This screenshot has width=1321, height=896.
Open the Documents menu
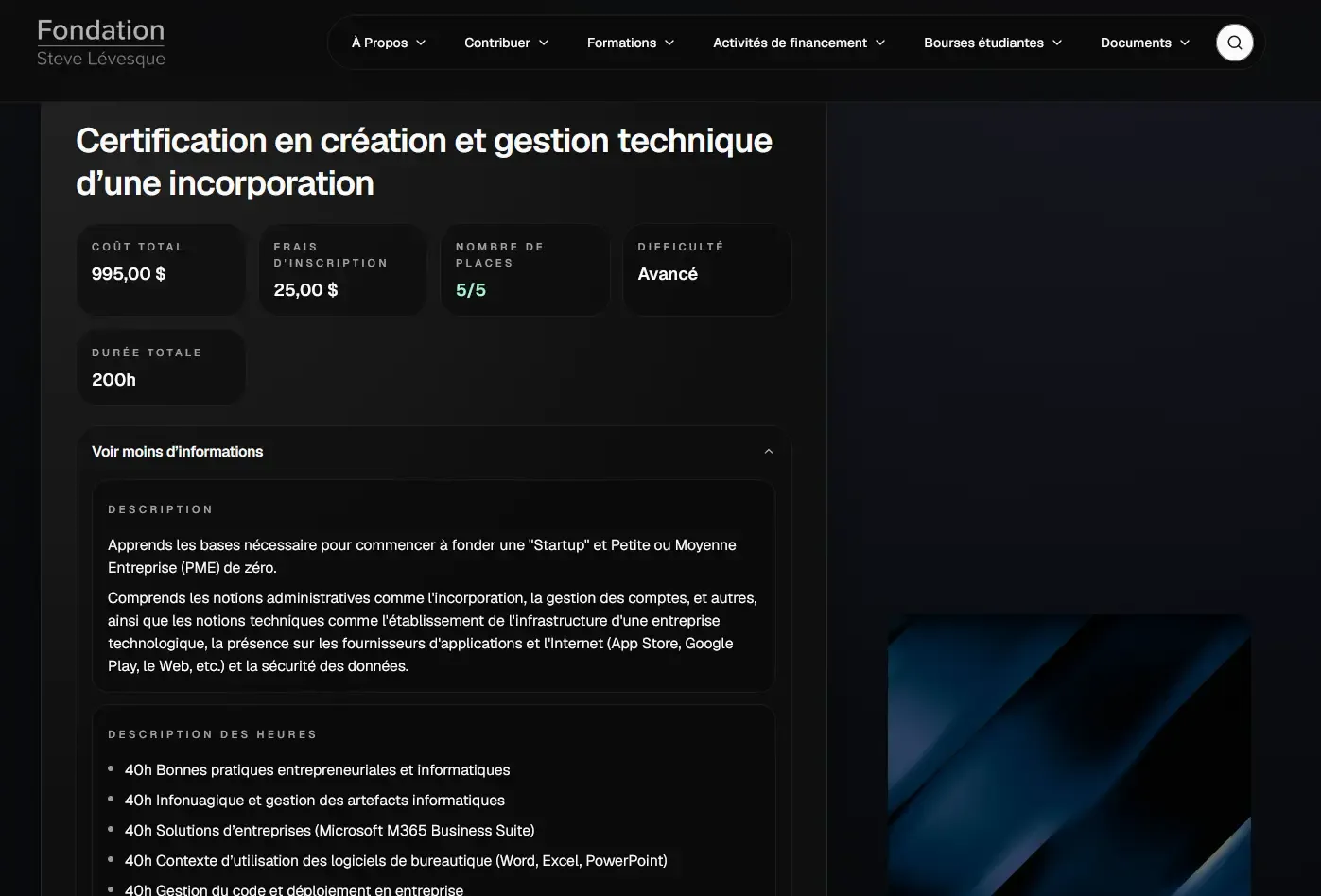(x=1145, y=43)
